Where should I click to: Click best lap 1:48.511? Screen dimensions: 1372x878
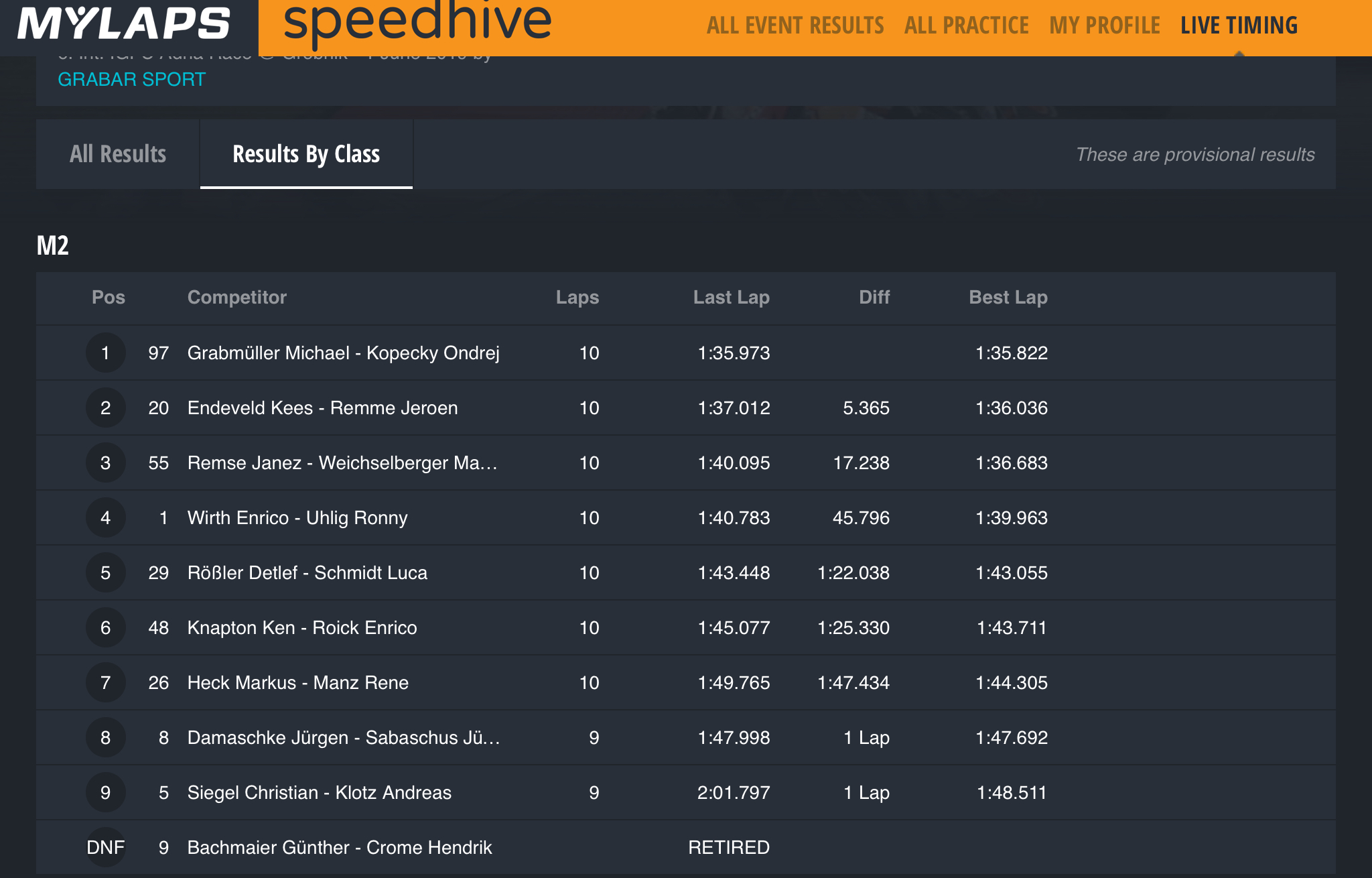pyautogui.click(x=1012, y=792)
